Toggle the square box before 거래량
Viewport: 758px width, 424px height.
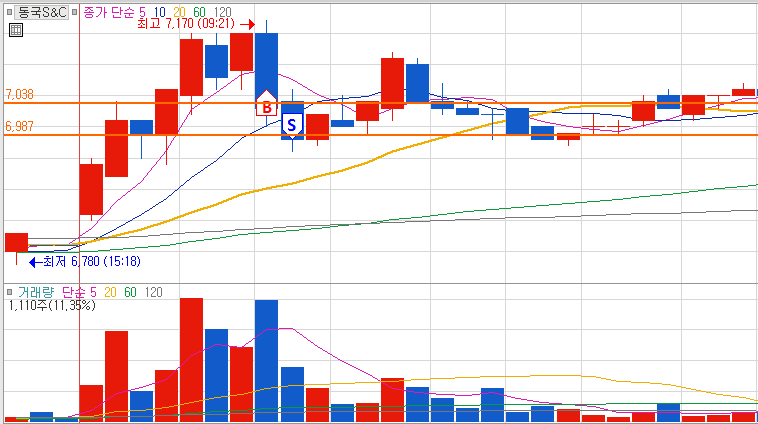coord(10,292)
